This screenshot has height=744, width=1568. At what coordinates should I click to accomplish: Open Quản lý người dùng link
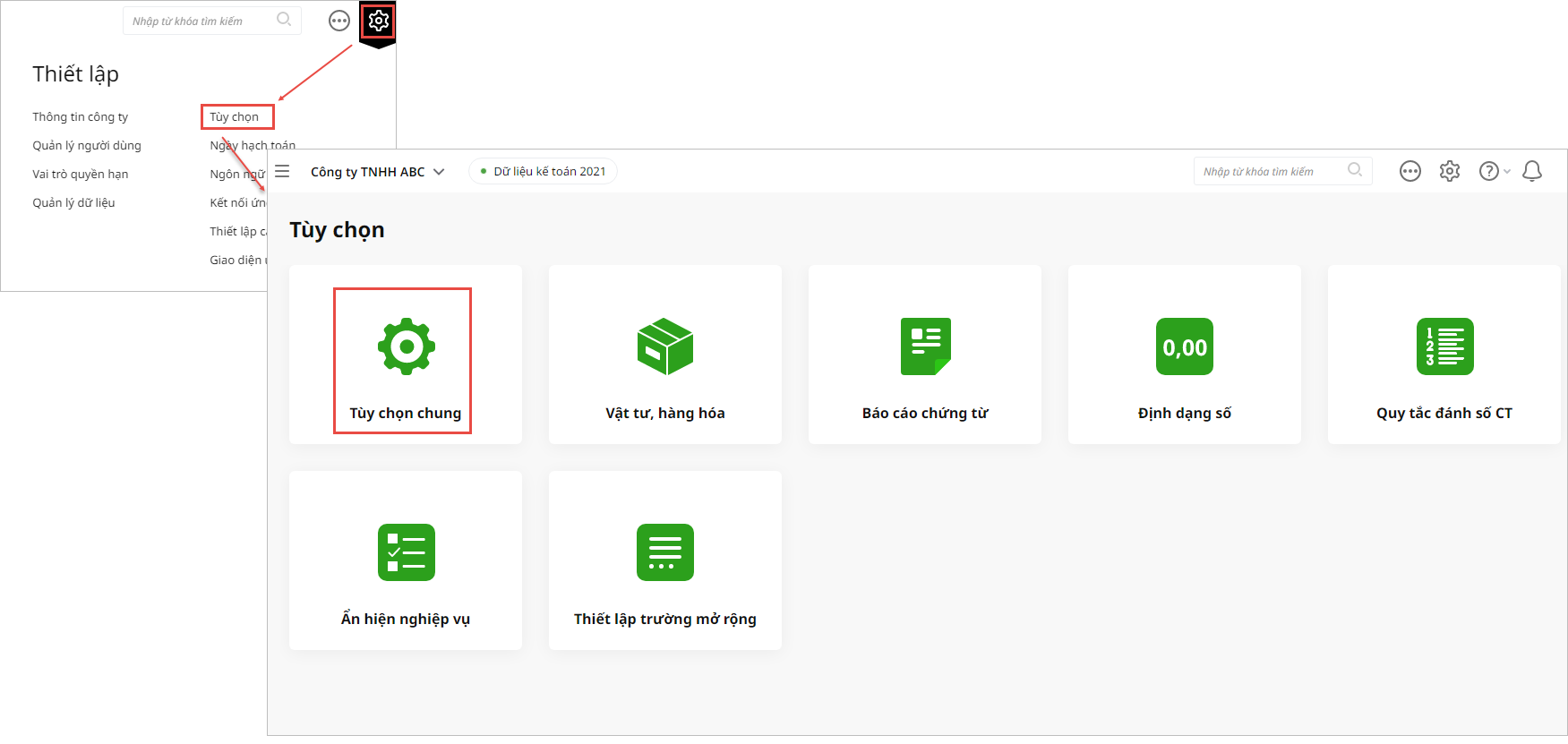87,146
